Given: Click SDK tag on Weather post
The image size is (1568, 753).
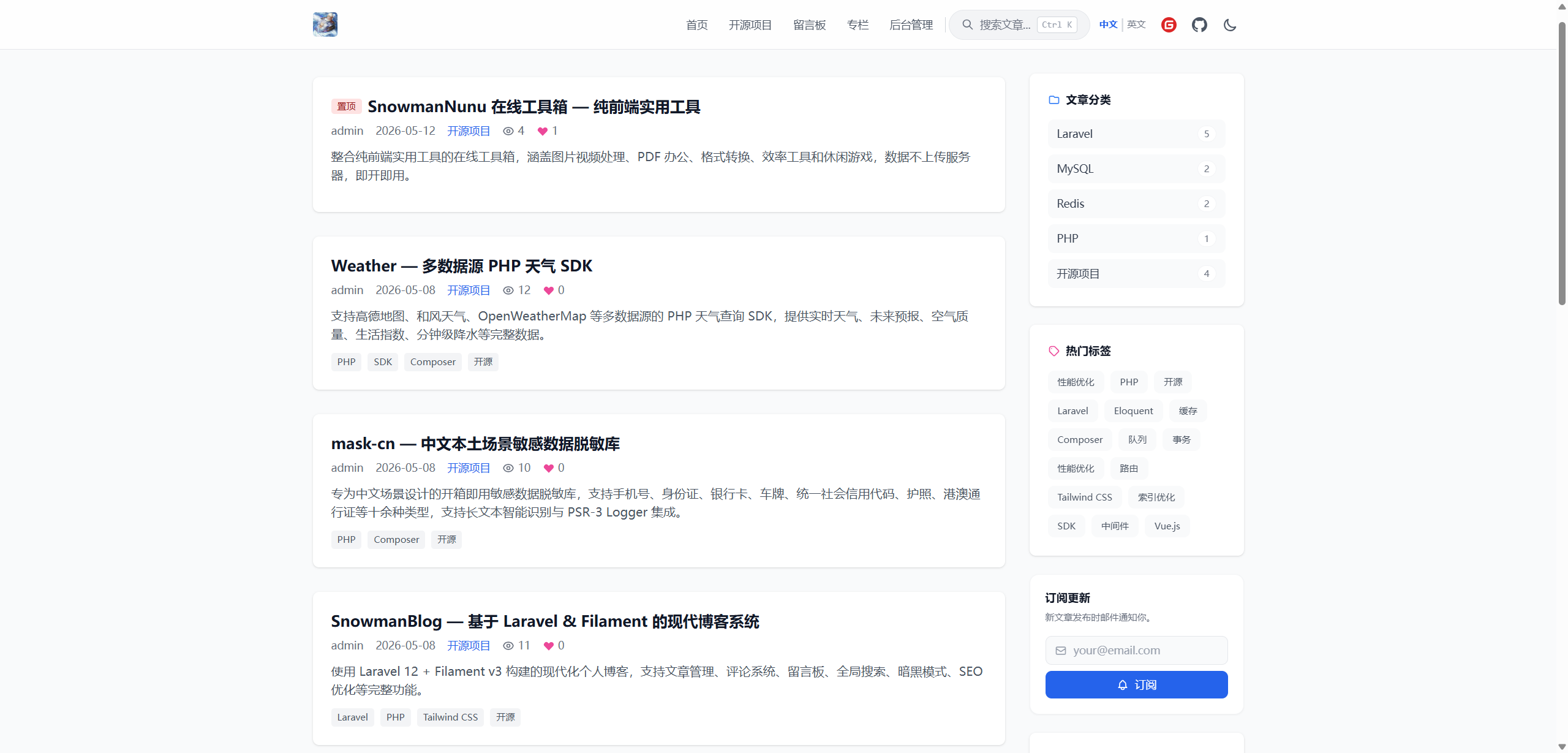Looking at the screenshot, I should [383, 362].
